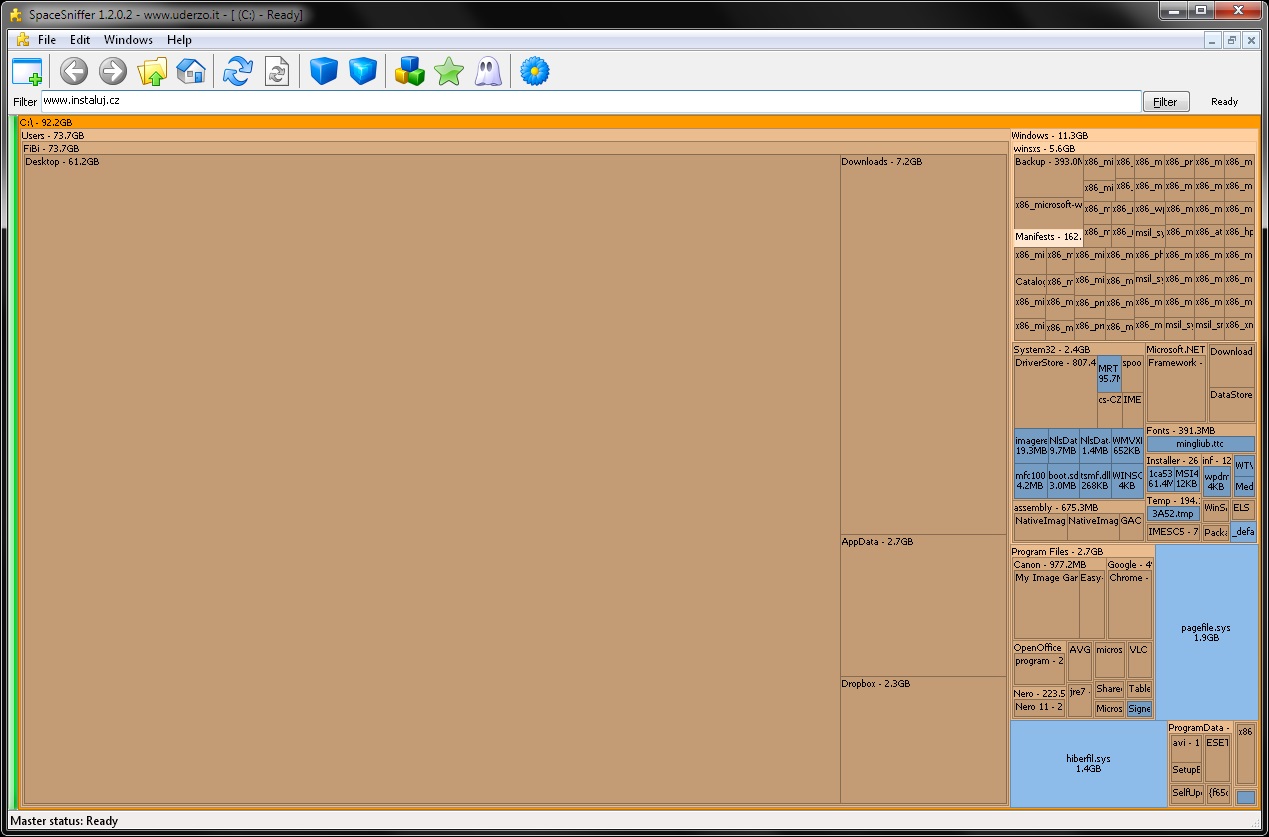The width and height of the screenshot is (1269, 837).
Task: Open a new view window
Action: pos(27,72)
